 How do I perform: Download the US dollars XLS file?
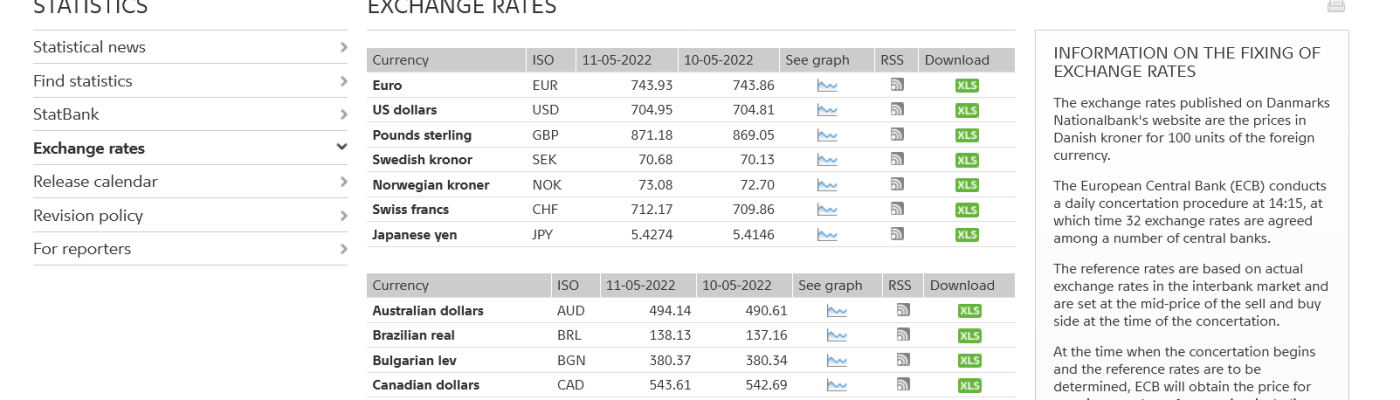point(966,110)
